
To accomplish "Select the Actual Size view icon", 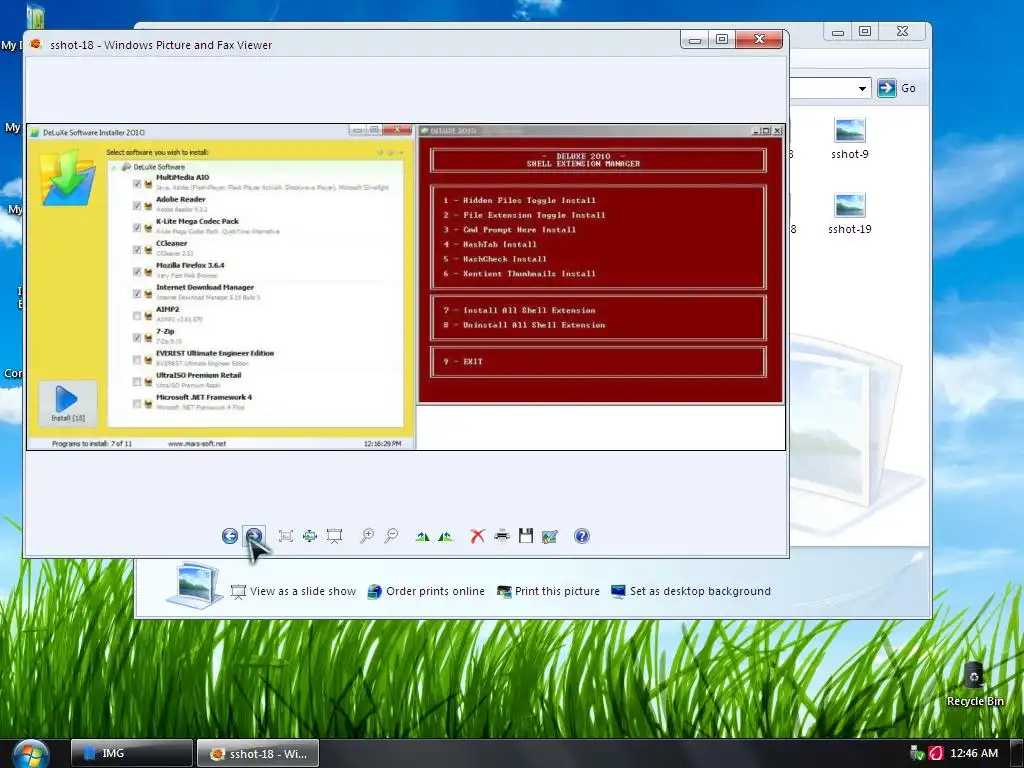I will pos(310,536).
